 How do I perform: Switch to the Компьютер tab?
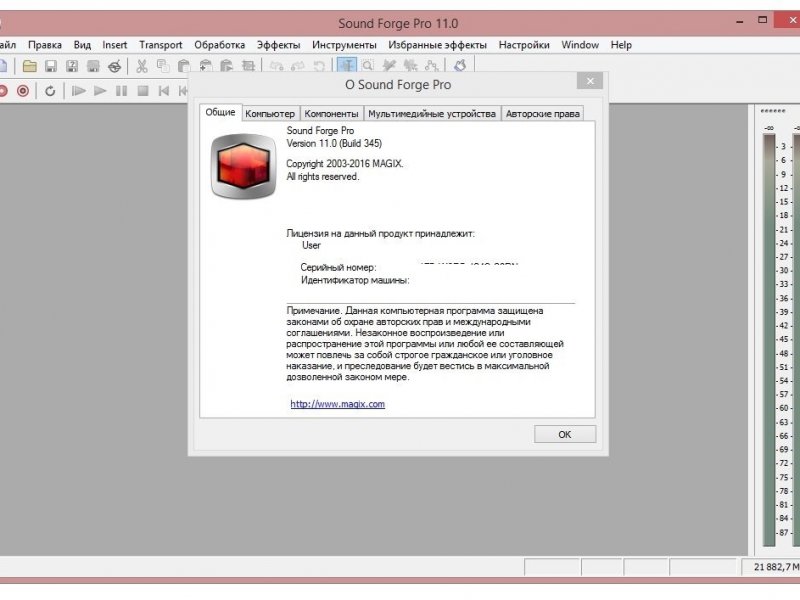click(x=270, y=114)
